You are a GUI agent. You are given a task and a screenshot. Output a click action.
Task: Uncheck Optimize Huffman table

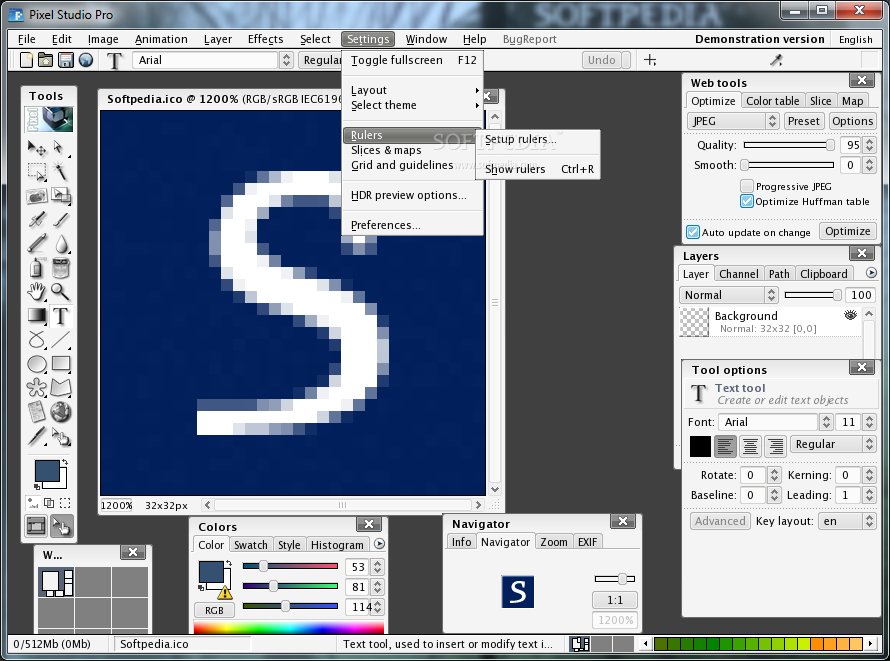(747, 201)
